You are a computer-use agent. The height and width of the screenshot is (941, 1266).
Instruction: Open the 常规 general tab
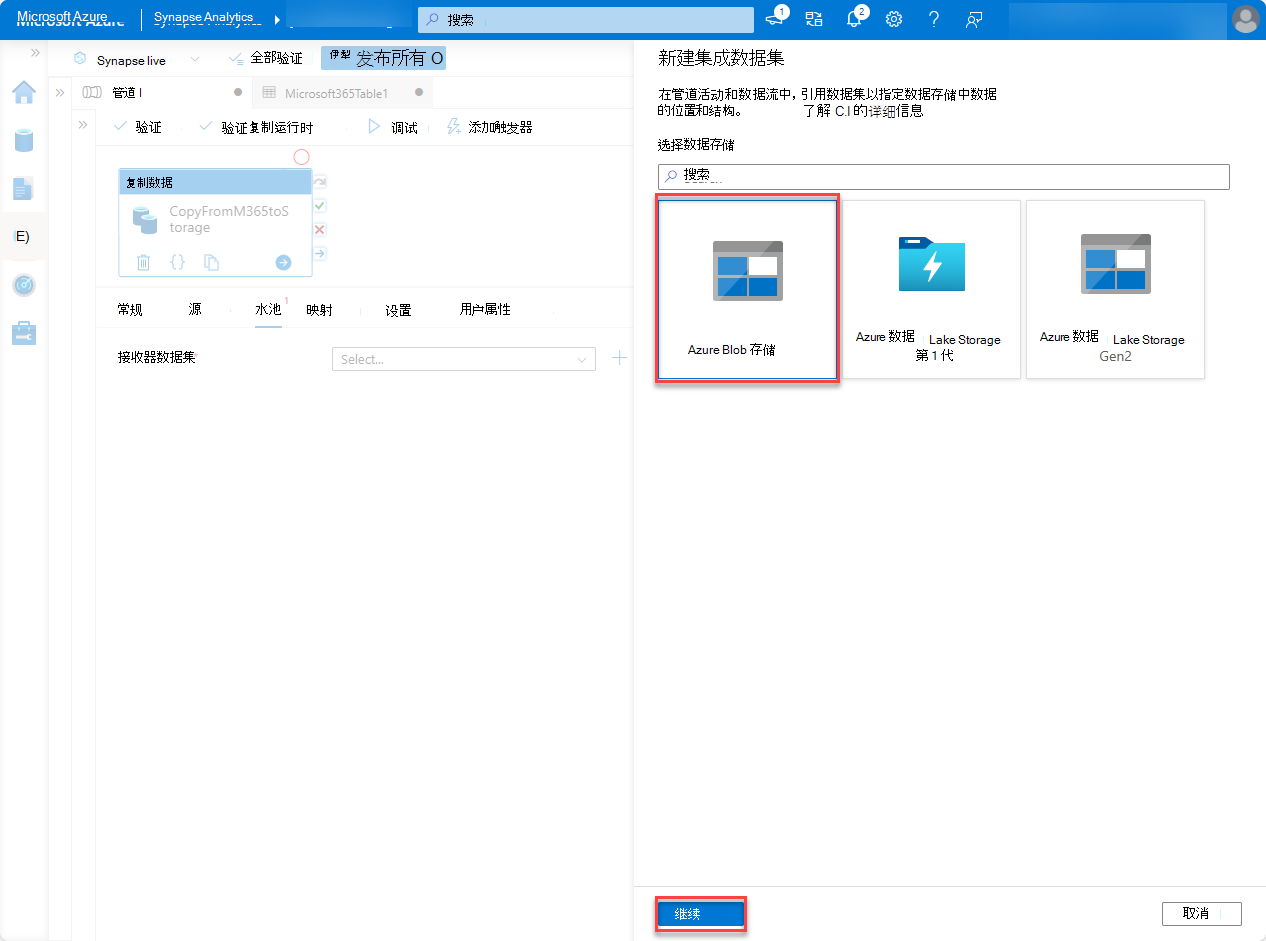tap(130, 310)
